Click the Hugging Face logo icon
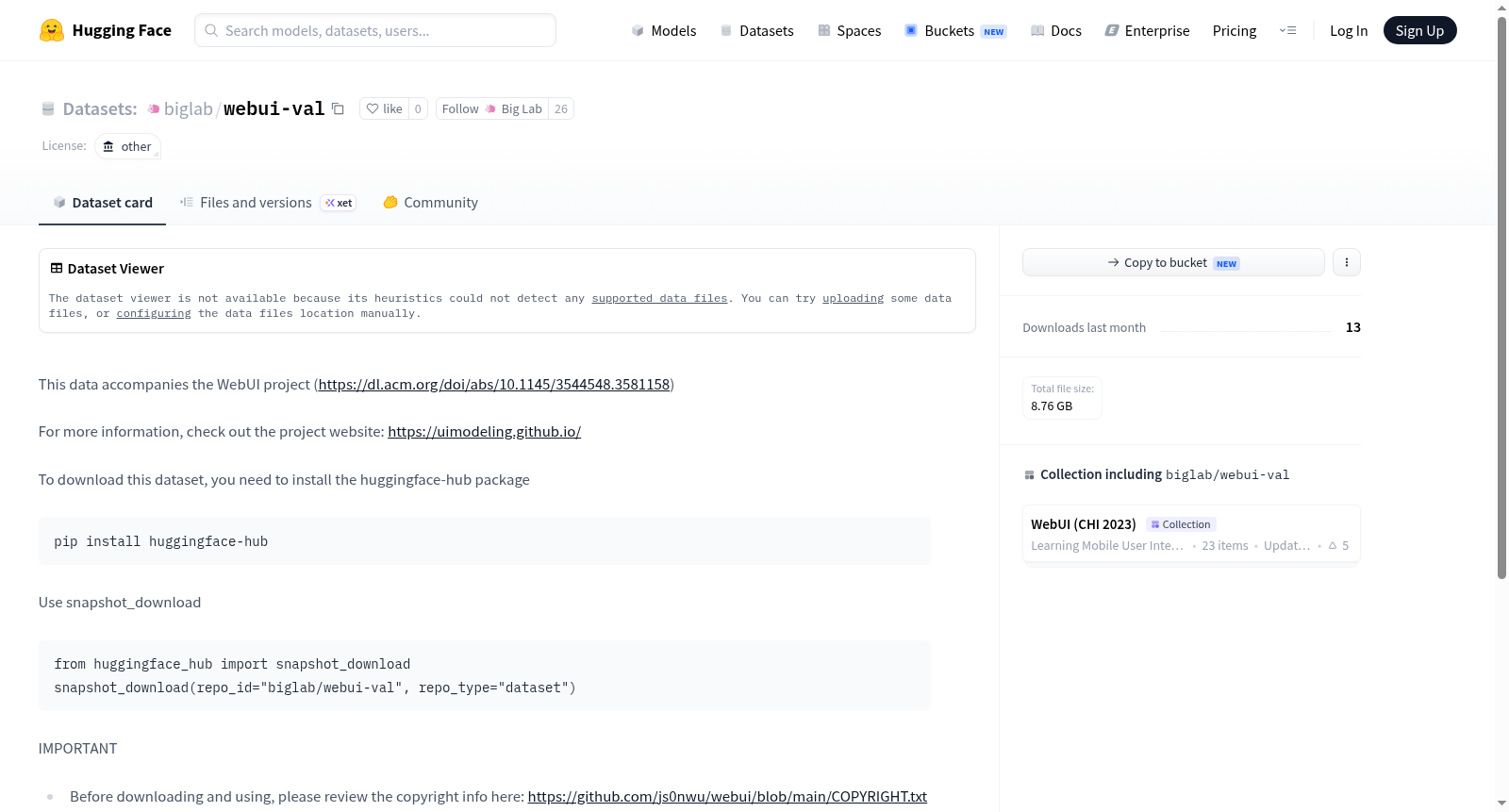The height and width of the screenshot is (812, 1509). [x=52, y=30]
